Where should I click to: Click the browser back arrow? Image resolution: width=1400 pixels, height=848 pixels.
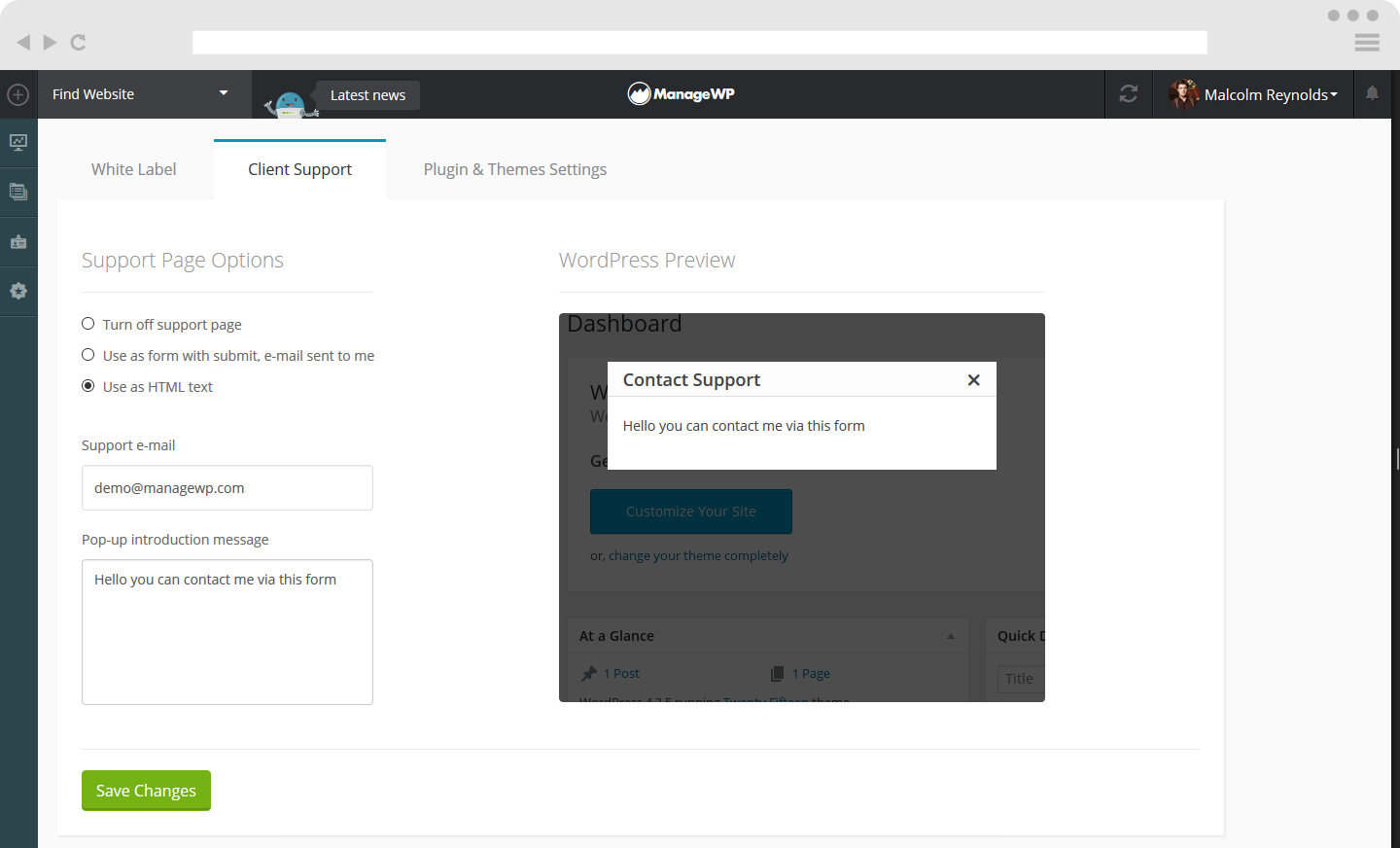coord(23,42)
